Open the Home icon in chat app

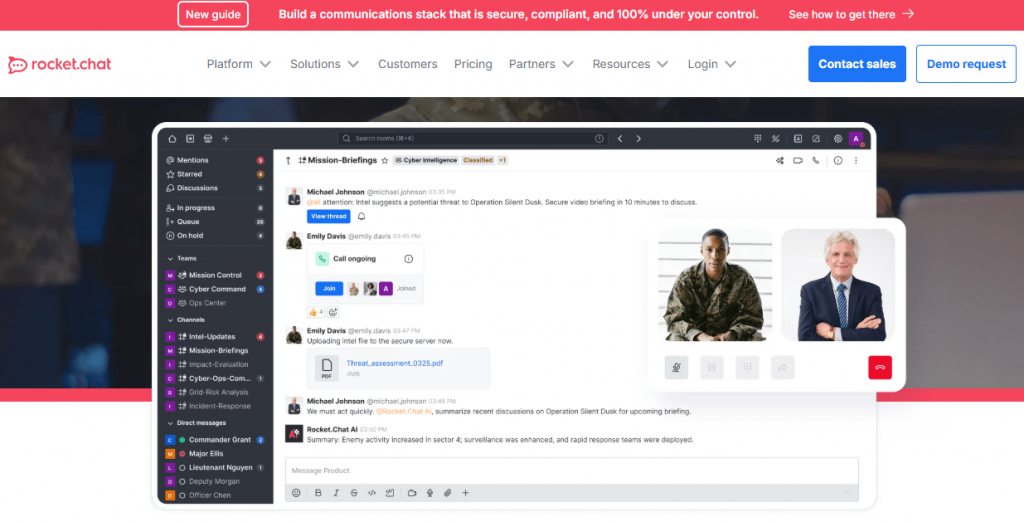(x=172, y=139)
